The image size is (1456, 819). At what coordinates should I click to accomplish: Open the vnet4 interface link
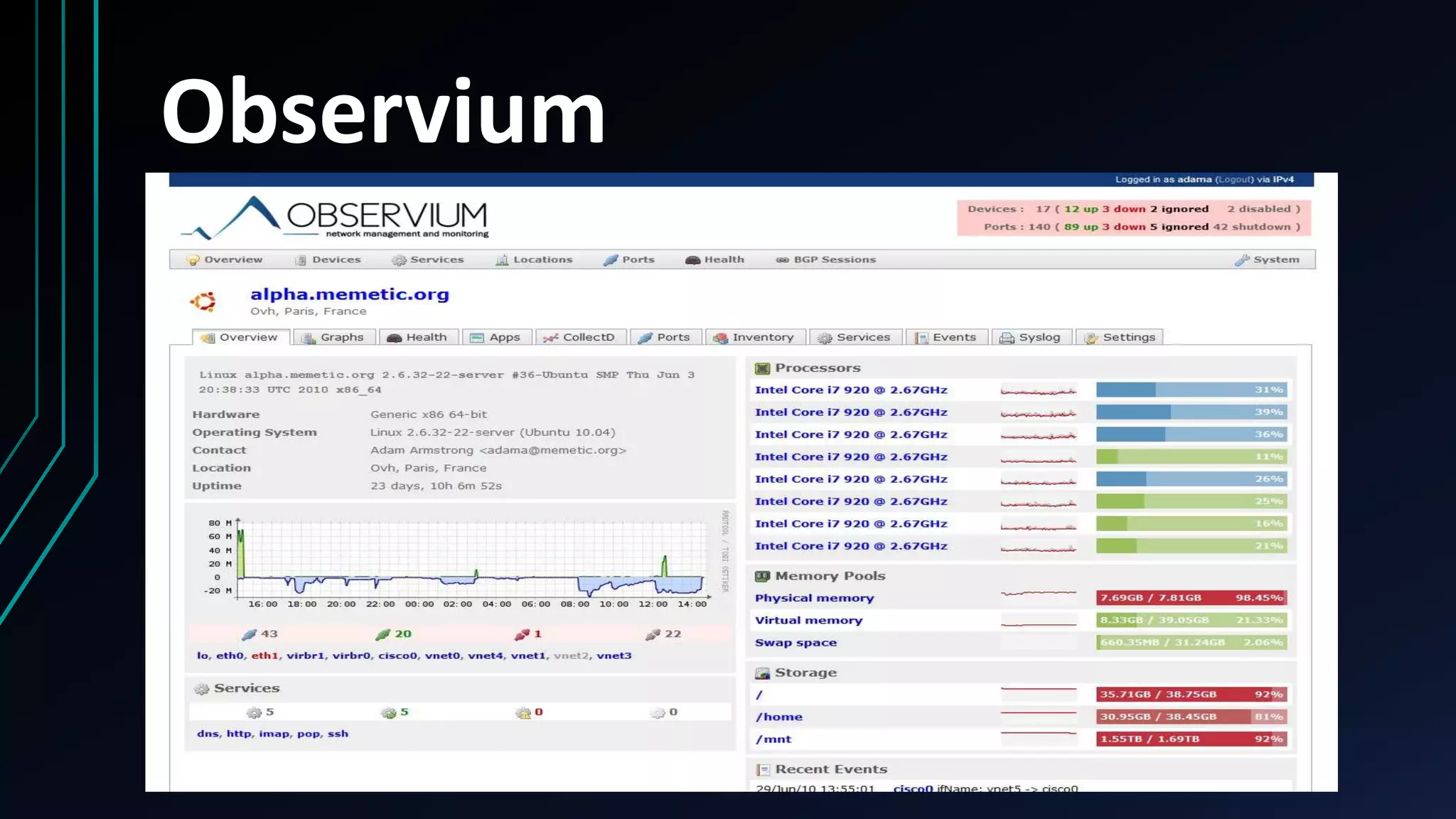point(486,655)
